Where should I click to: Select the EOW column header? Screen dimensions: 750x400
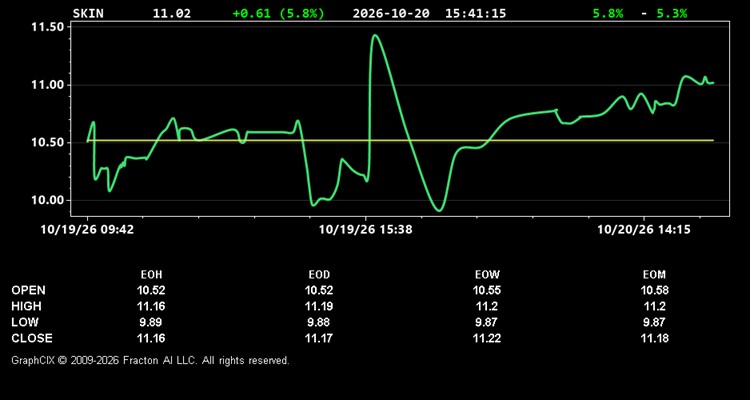(487, 275)
